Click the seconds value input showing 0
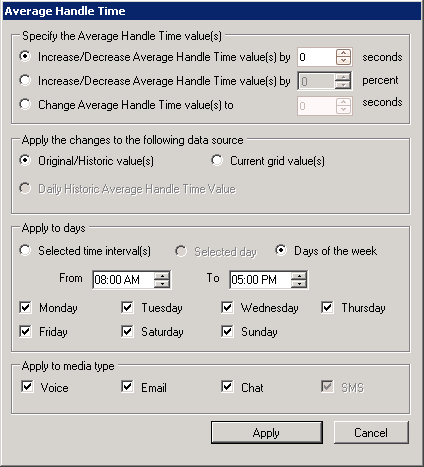This screenshot has width=424, height=467. pyautogui.click(x=317, y=57)
